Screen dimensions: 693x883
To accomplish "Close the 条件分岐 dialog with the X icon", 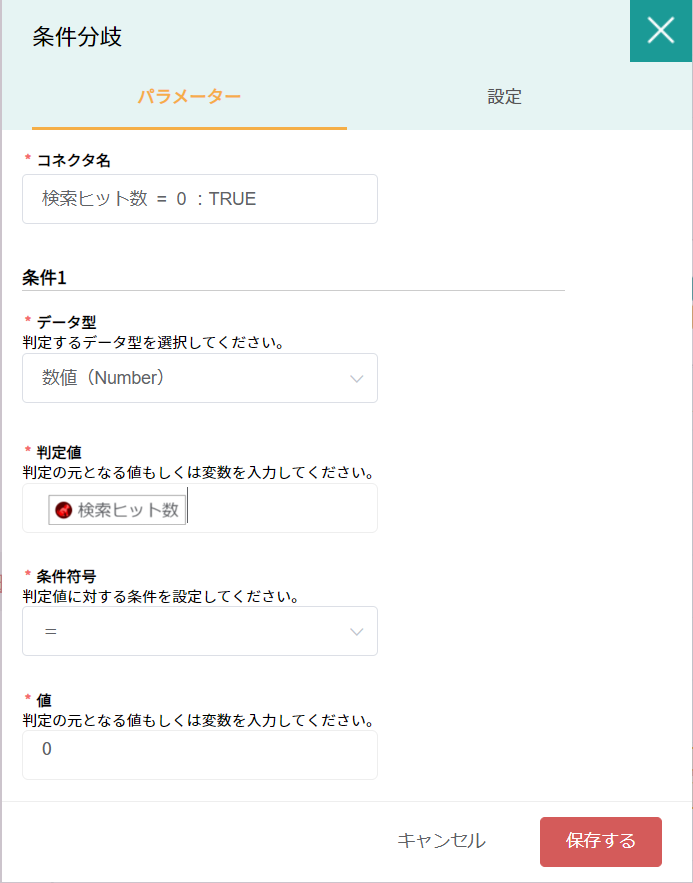I will [661, 30].
